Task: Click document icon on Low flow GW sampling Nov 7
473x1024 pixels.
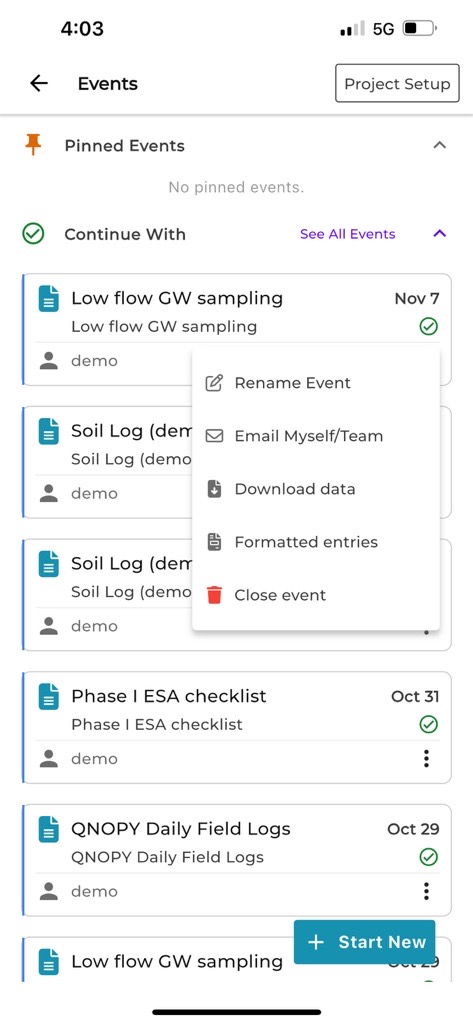Action: coord(49,298)
